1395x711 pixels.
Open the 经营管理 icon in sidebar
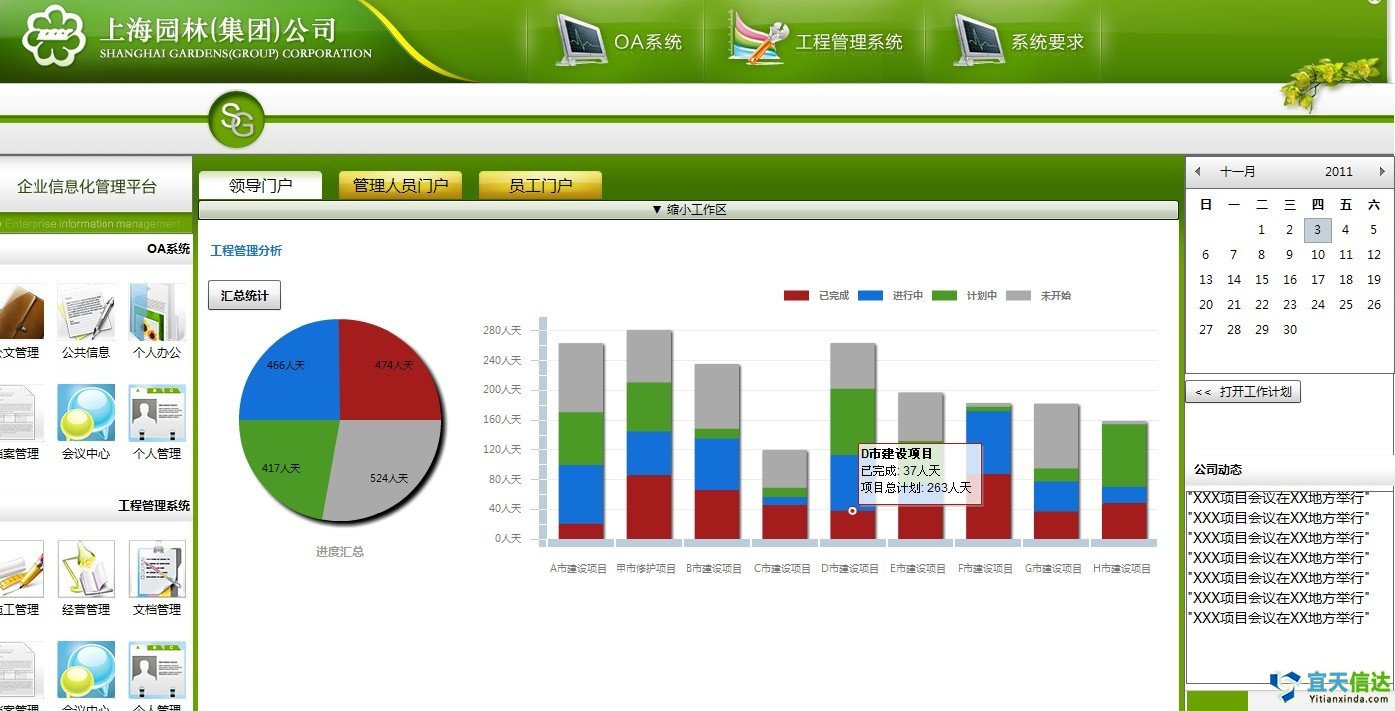pyautogui.click(x=86, y=570)
